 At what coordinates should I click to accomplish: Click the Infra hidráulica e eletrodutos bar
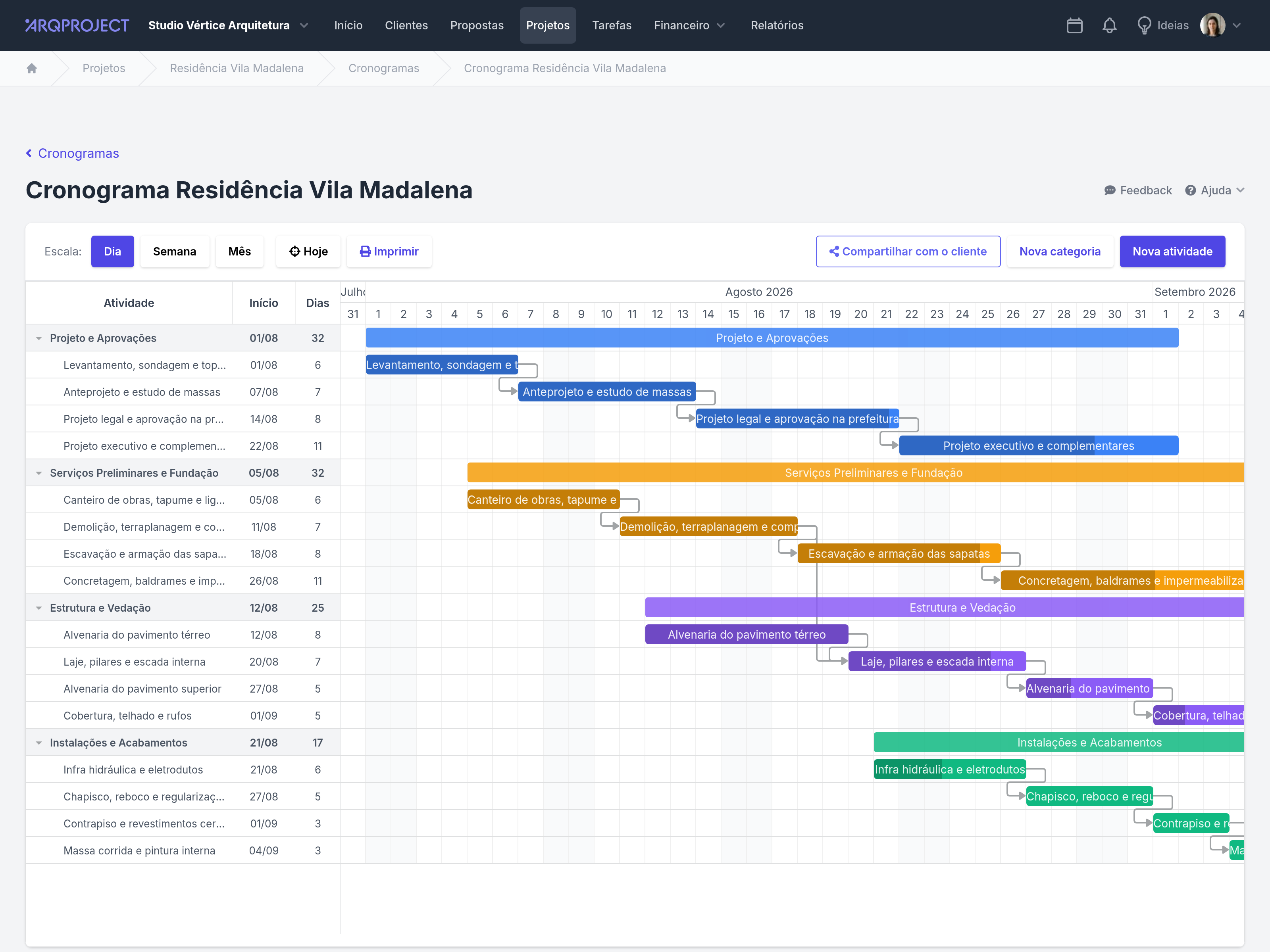(x=950, y=770)
